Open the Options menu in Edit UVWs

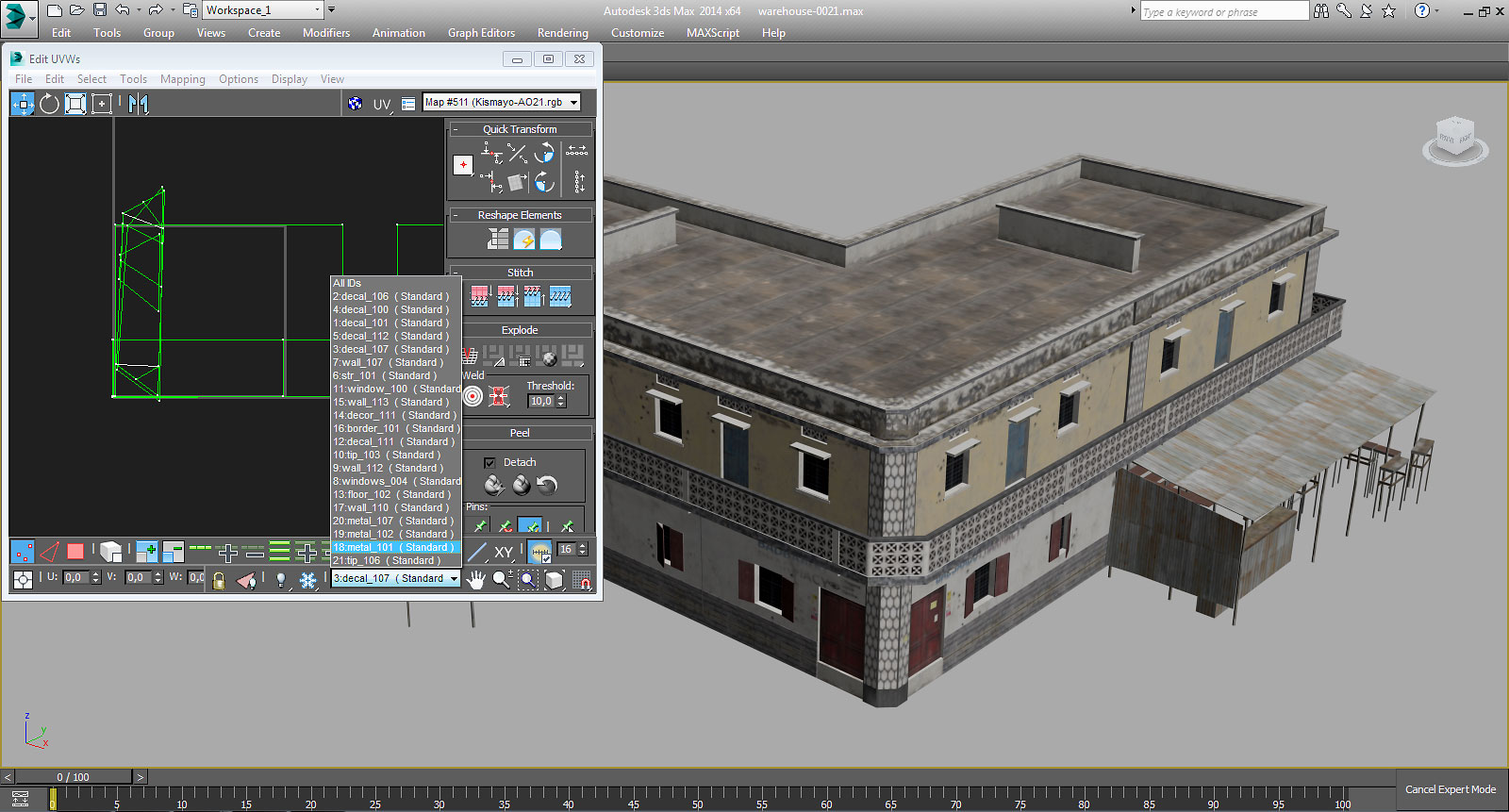coord(239,79)
